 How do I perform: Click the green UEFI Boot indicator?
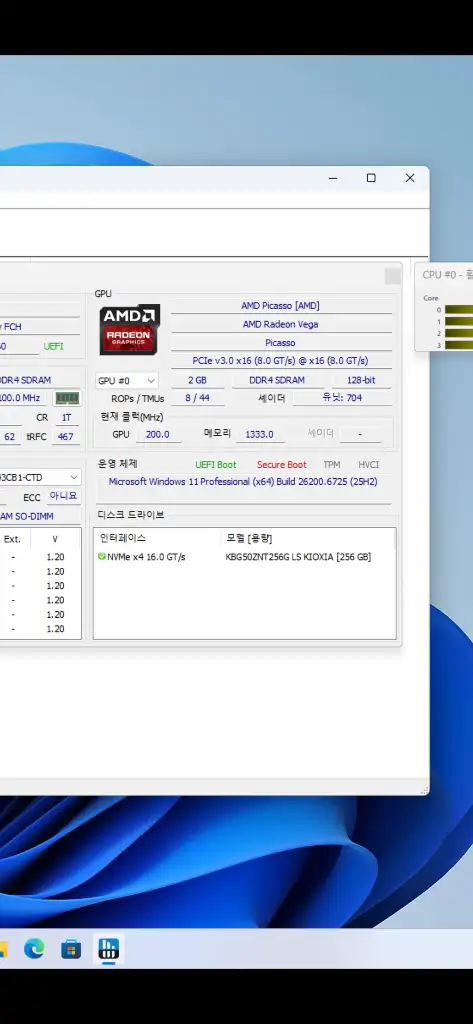click(216, 465)
